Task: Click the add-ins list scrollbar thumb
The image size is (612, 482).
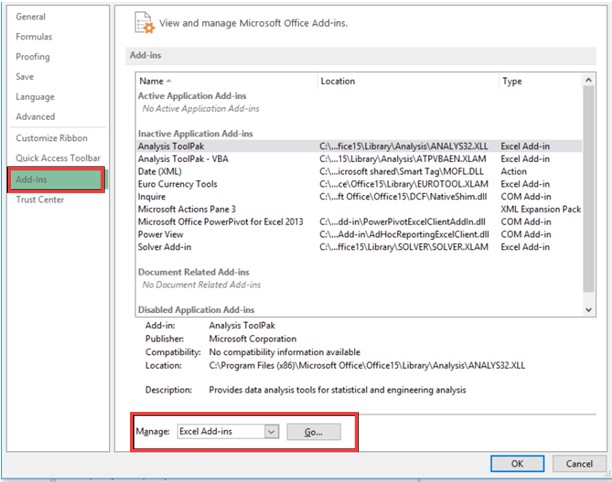Action: coord(589,189)
